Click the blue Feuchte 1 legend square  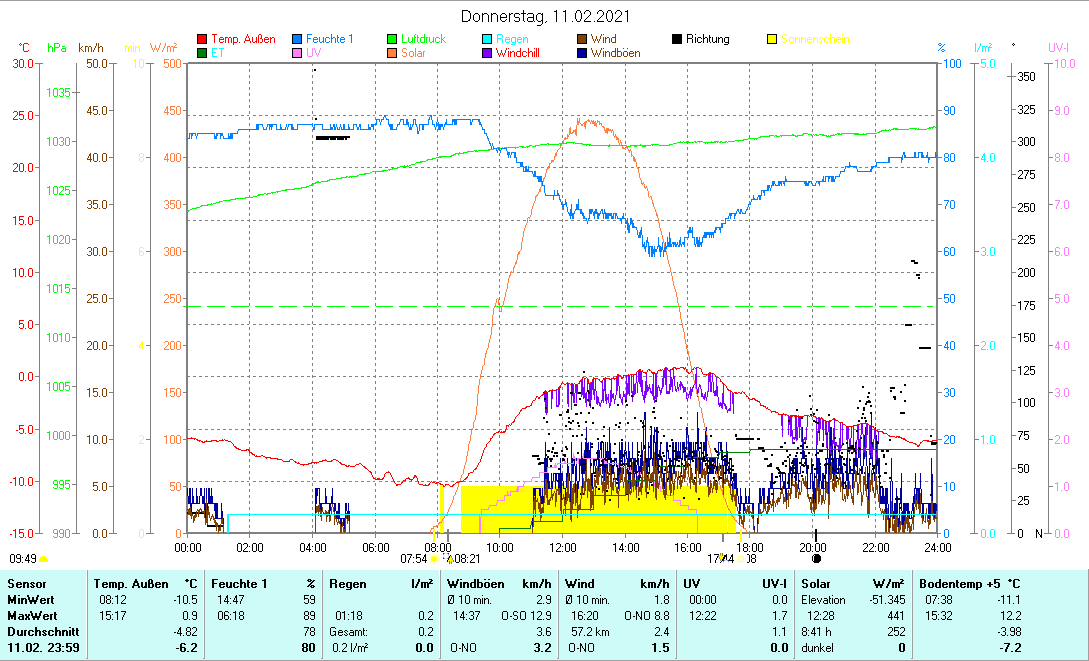click(298, 39)
